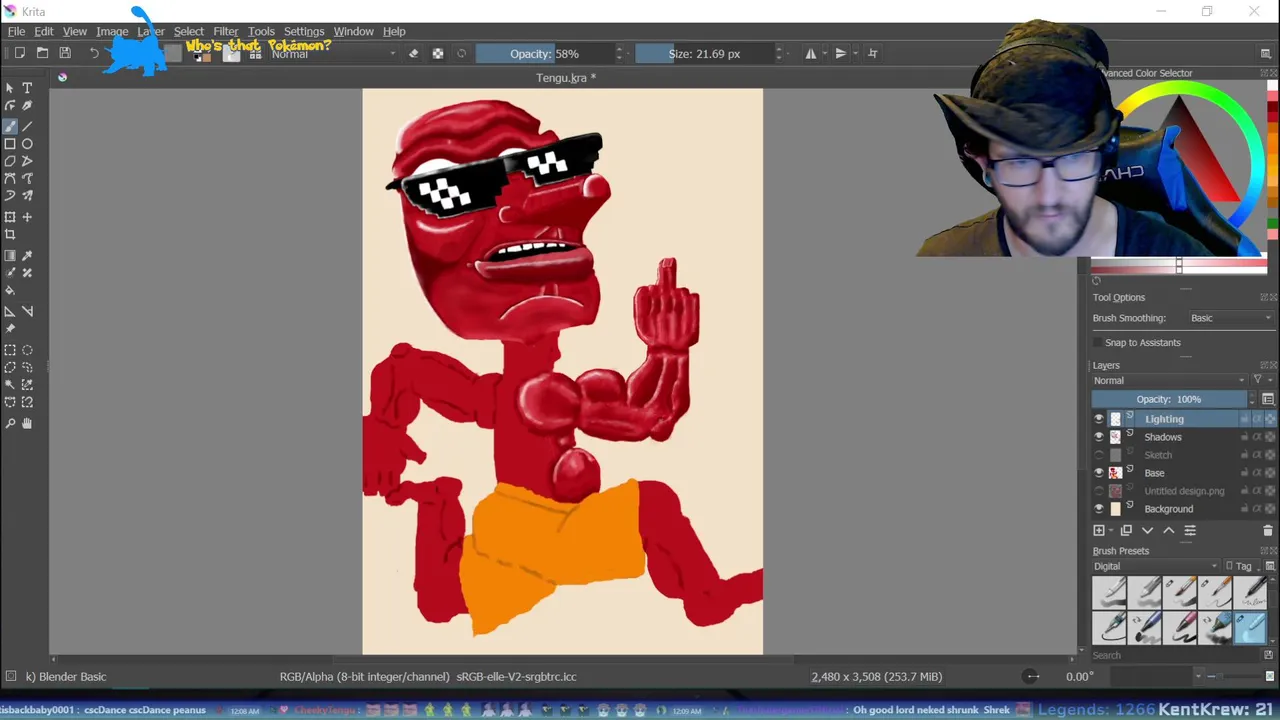Open the Select menu
This screenshot has height=720, width=1280.
point(188,31)
